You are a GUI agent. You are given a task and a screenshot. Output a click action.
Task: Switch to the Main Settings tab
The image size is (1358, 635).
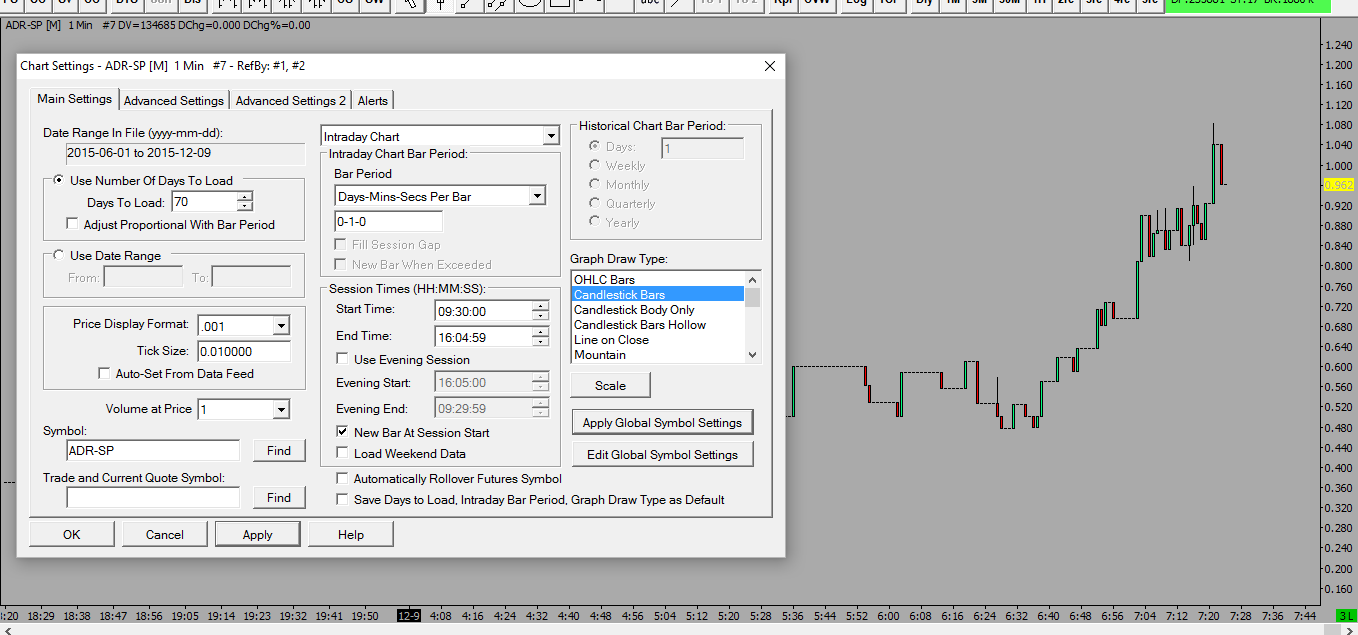click(x=74, y=99)
